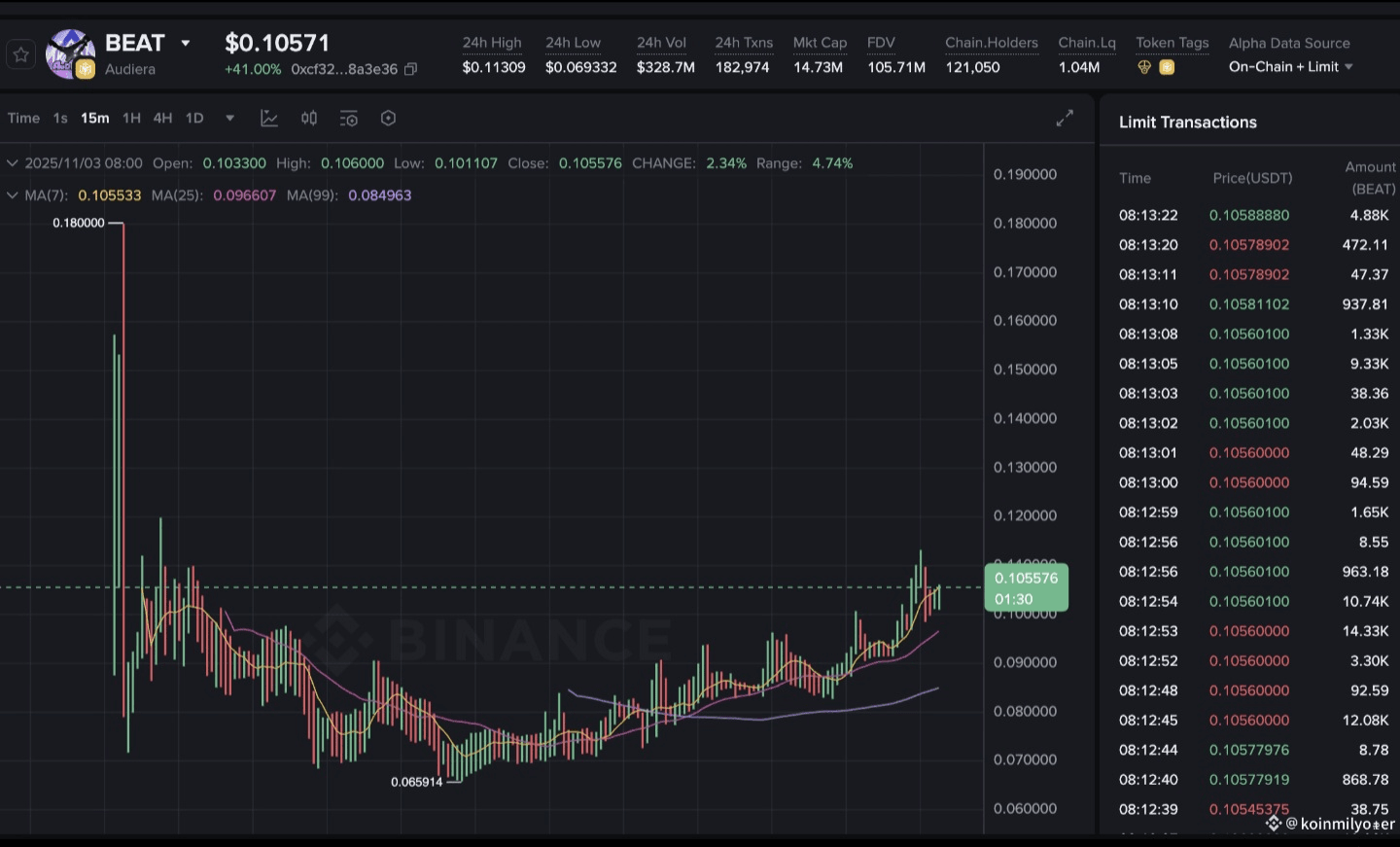Viewport: 1400px width, 847px height.
Task: Click the Chain.Holders label
Action: click(x=992, y=43)
